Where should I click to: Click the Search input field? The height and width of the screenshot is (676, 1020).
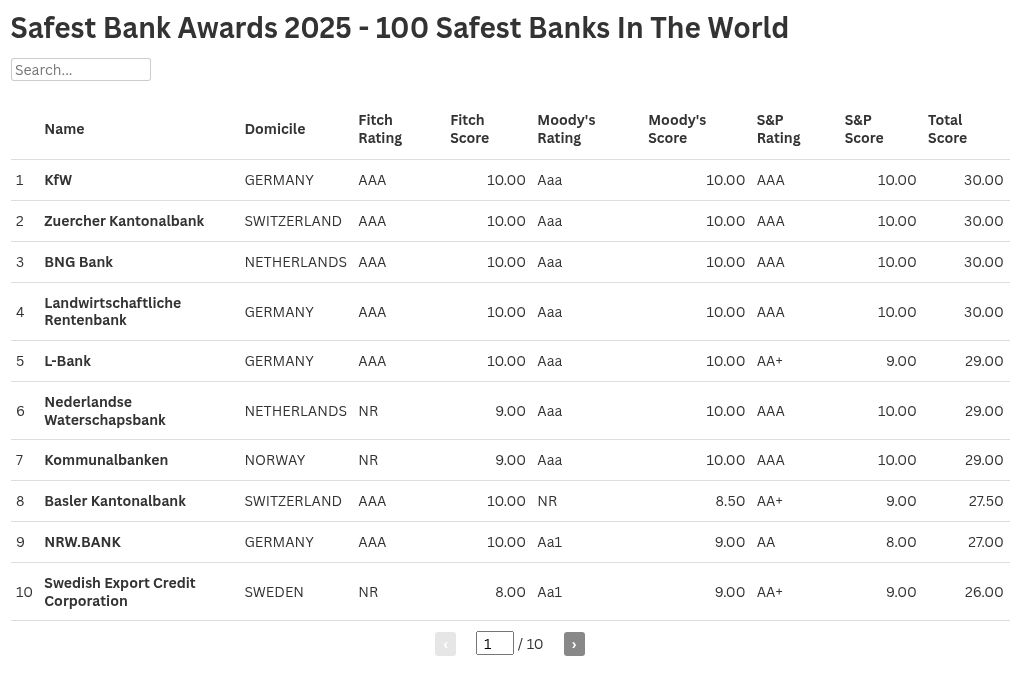coord(81,70)
